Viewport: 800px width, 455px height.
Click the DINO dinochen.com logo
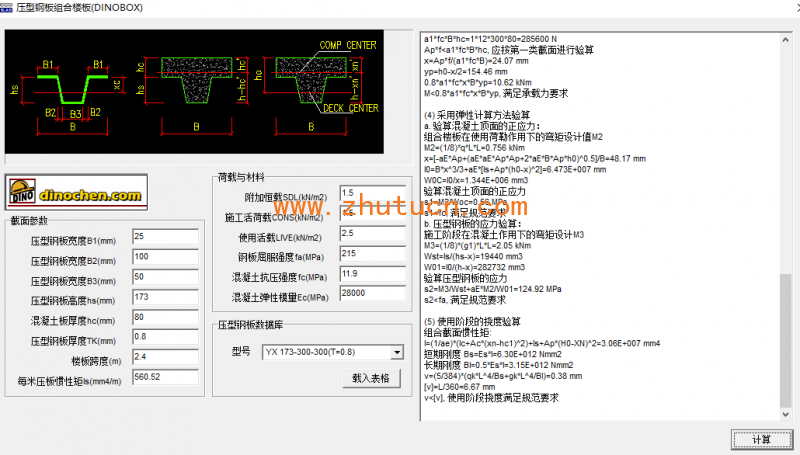[75, 191]
